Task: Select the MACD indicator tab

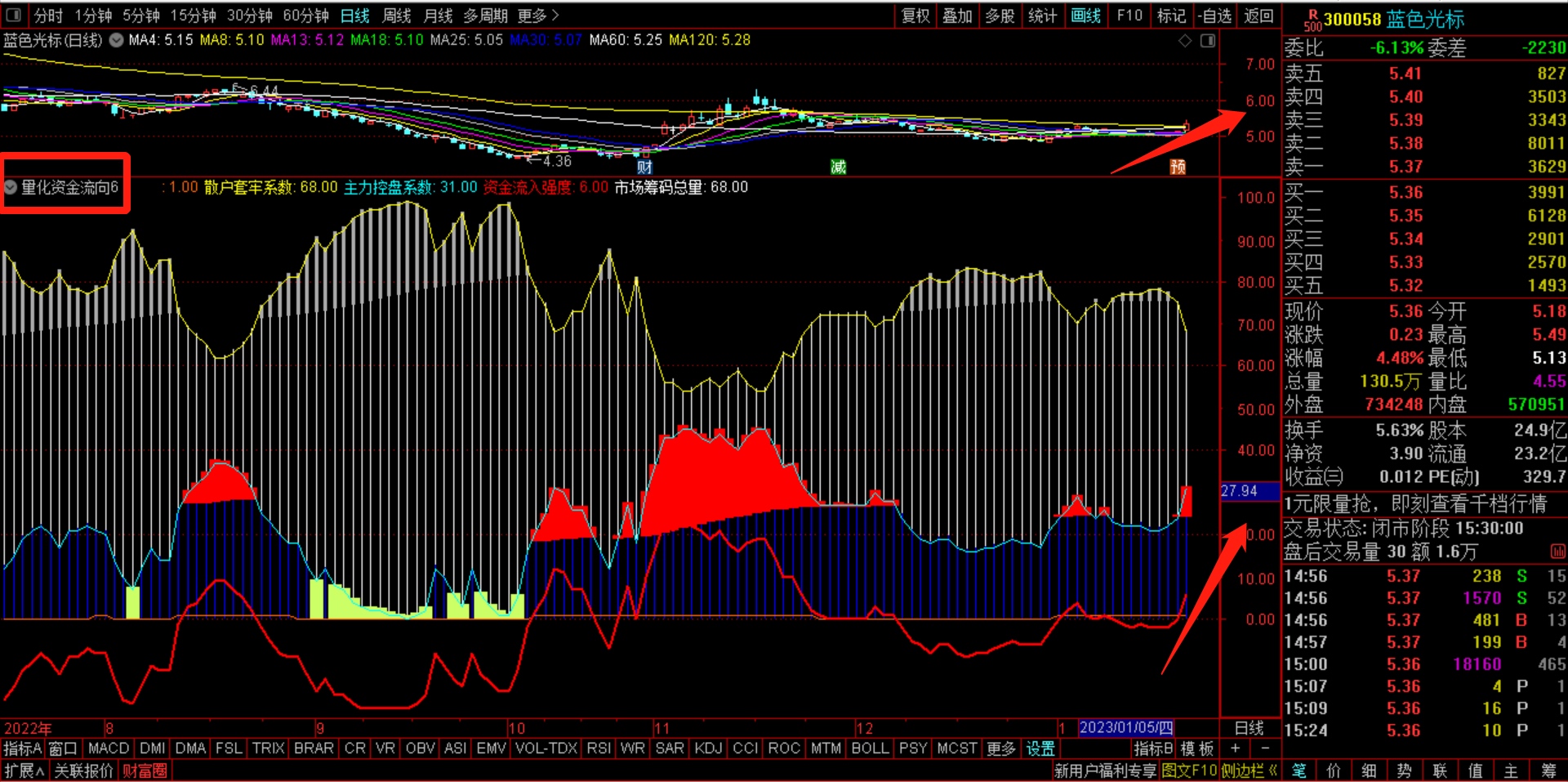Action: tap(109, 748)
